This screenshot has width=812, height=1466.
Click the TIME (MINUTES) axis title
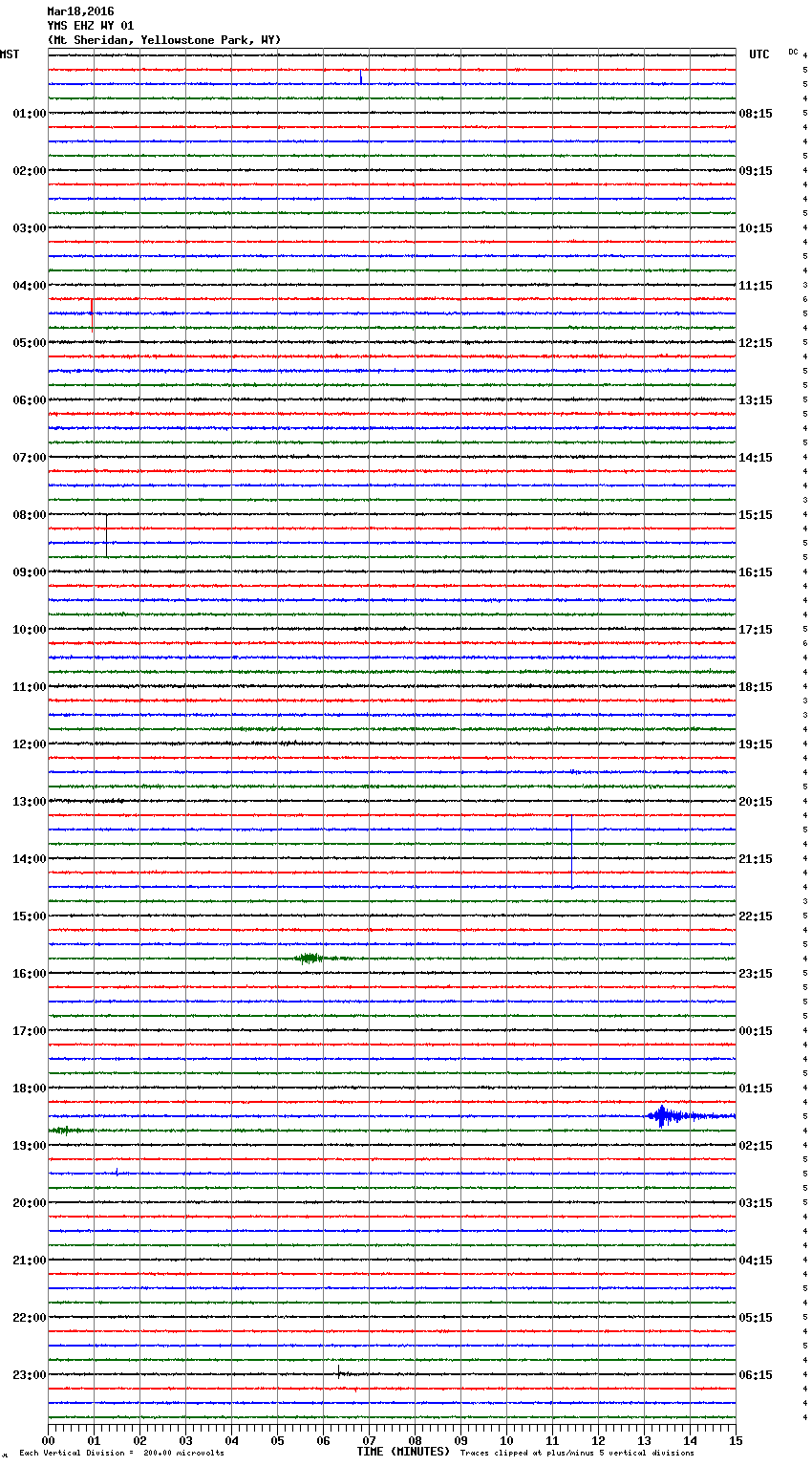pyautogui.click(x=403, y=1452)
